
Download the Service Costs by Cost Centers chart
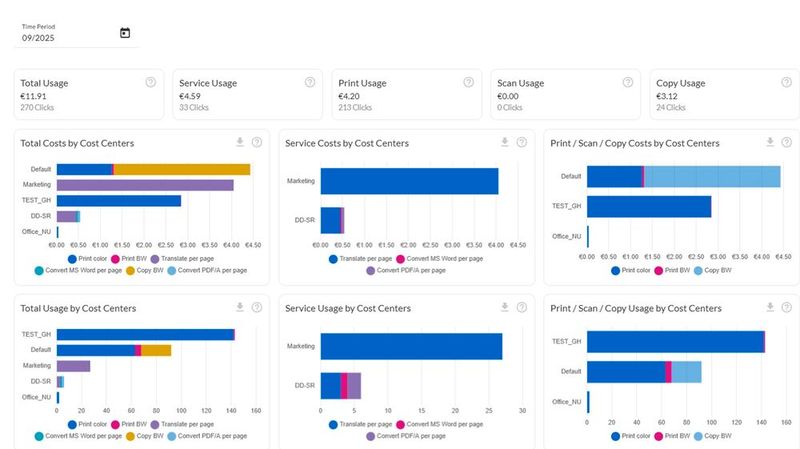pos(505,142)
